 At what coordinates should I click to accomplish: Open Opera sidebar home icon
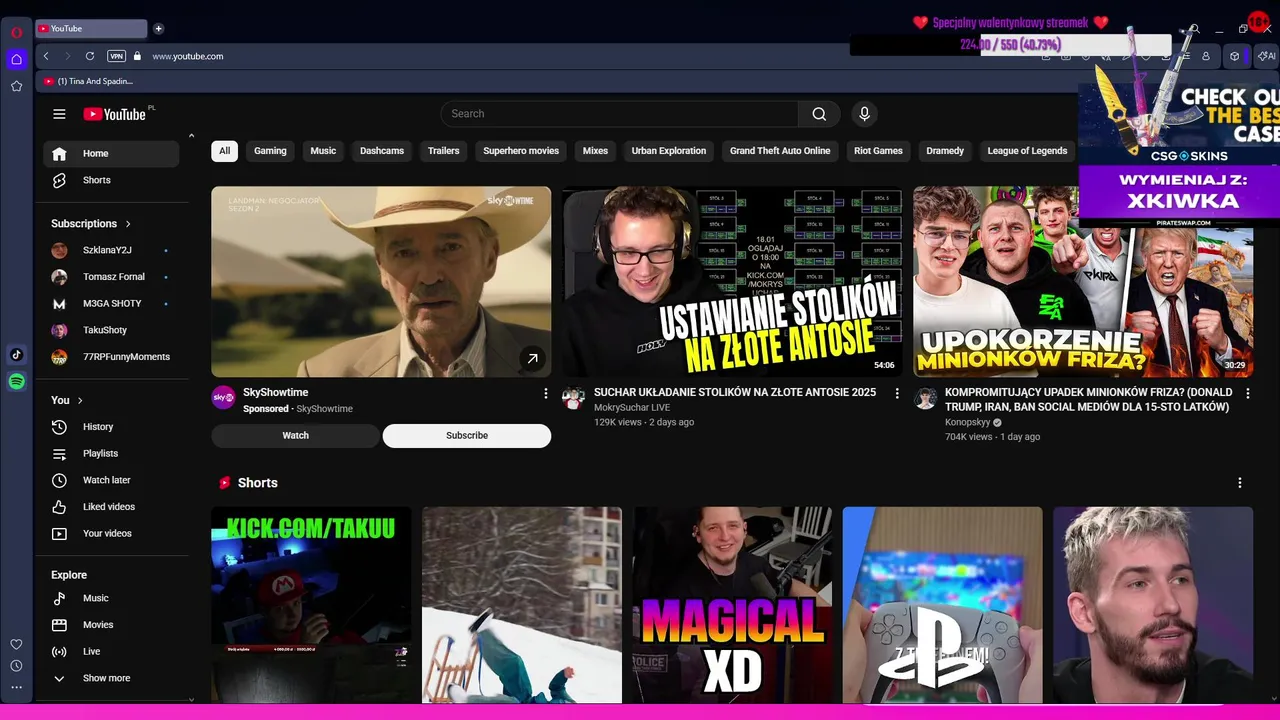(16, 59)
